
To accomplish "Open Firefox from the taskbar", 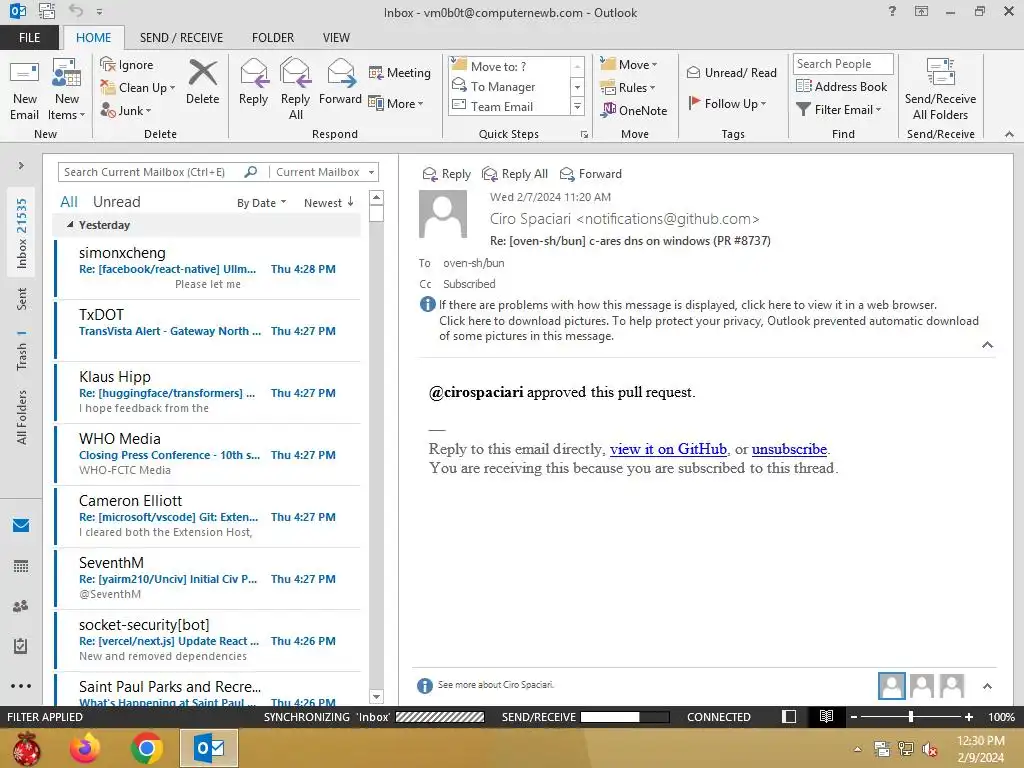I will pos(85,748).
